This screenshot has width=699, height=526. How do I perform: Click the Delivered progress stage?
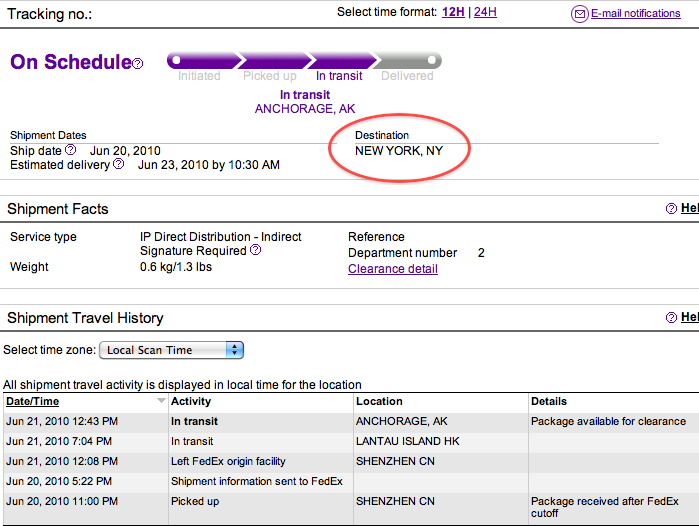pyautogui.click(x=407, y=76)
